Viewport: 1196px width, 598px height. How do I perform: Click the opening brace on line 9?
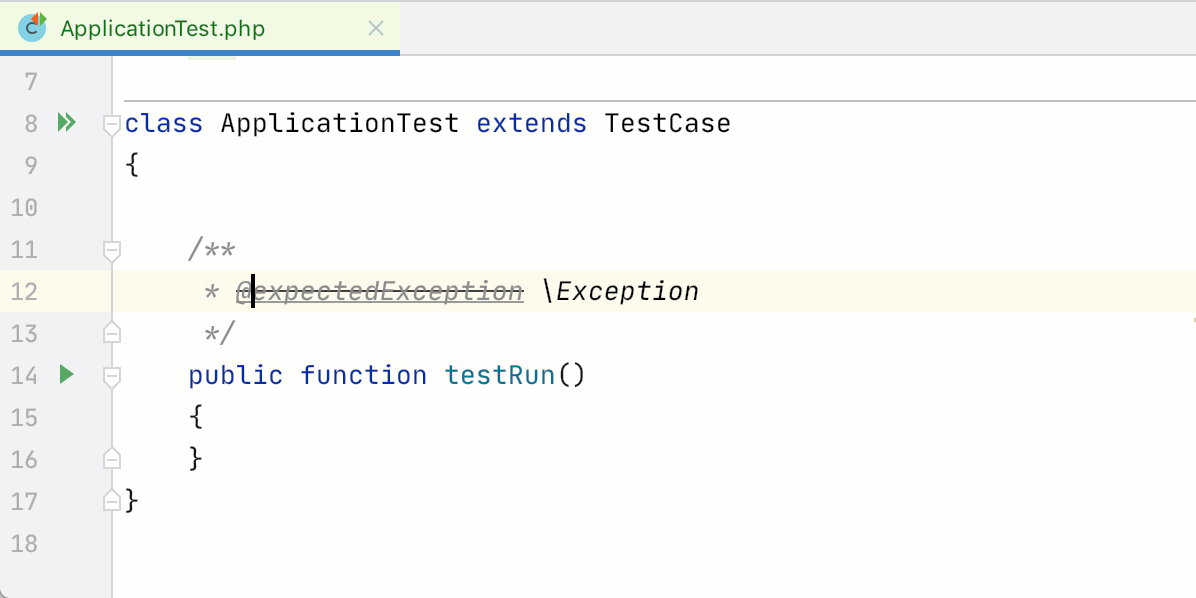pyautogui.click(x=132, y=165)
